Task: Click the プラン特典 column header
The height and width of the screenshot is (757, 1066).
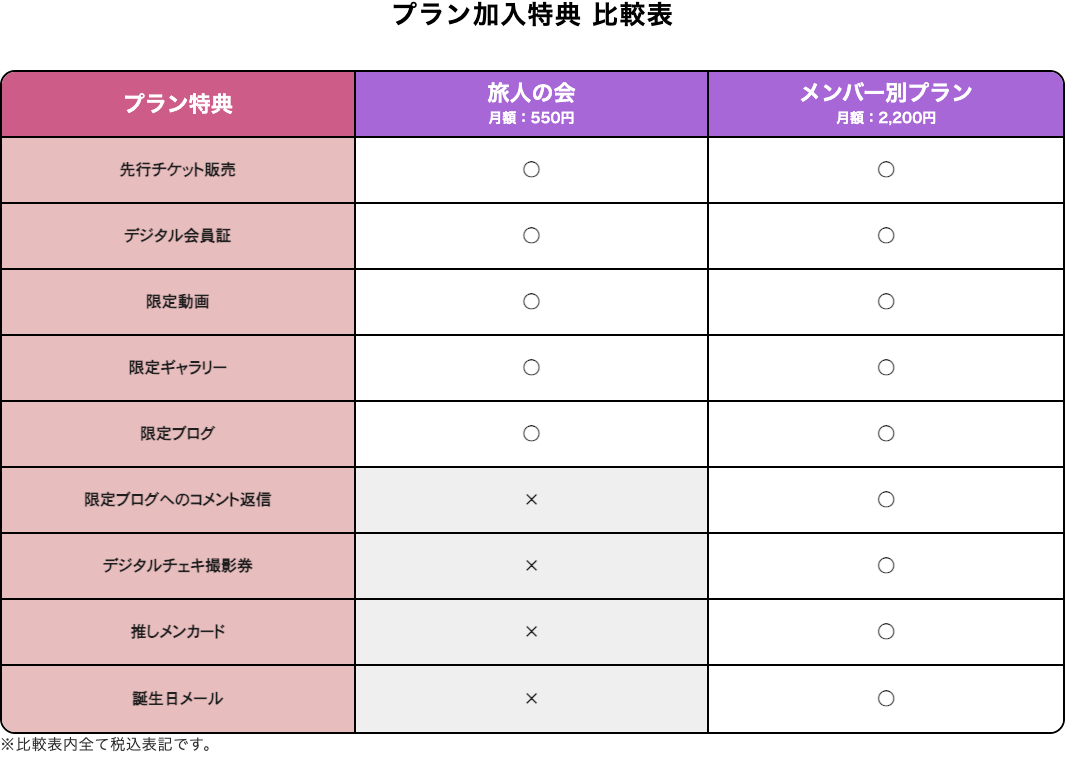Action: pyautogui.click(x=178, y=104)
